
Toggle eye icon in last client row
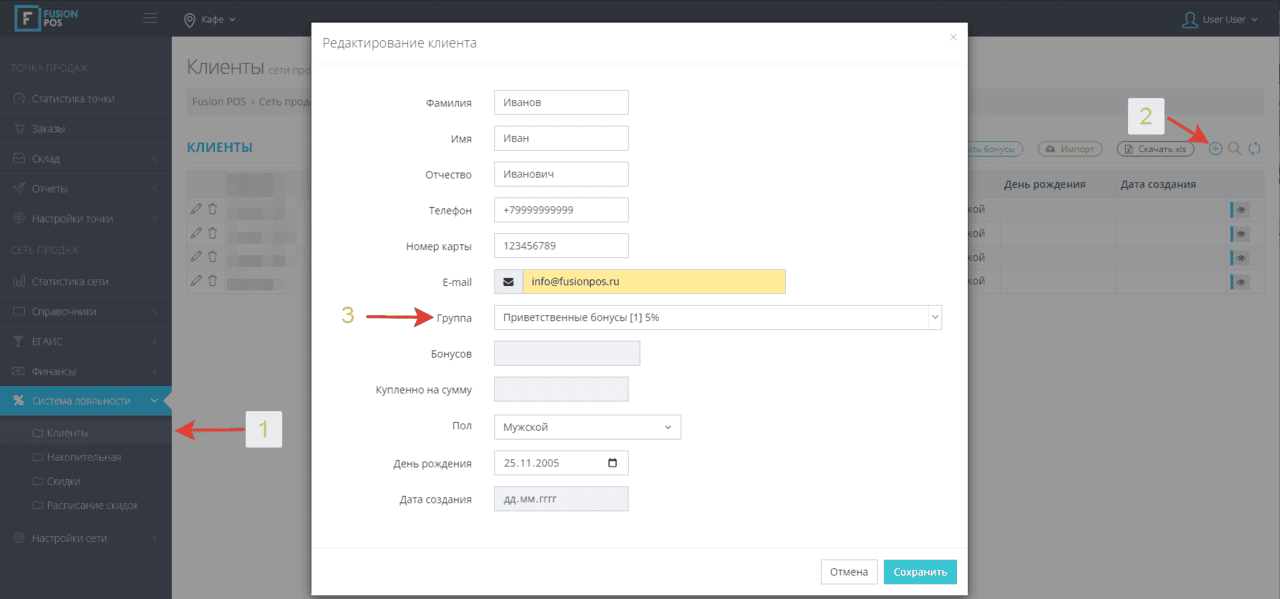pos(1241,282)
